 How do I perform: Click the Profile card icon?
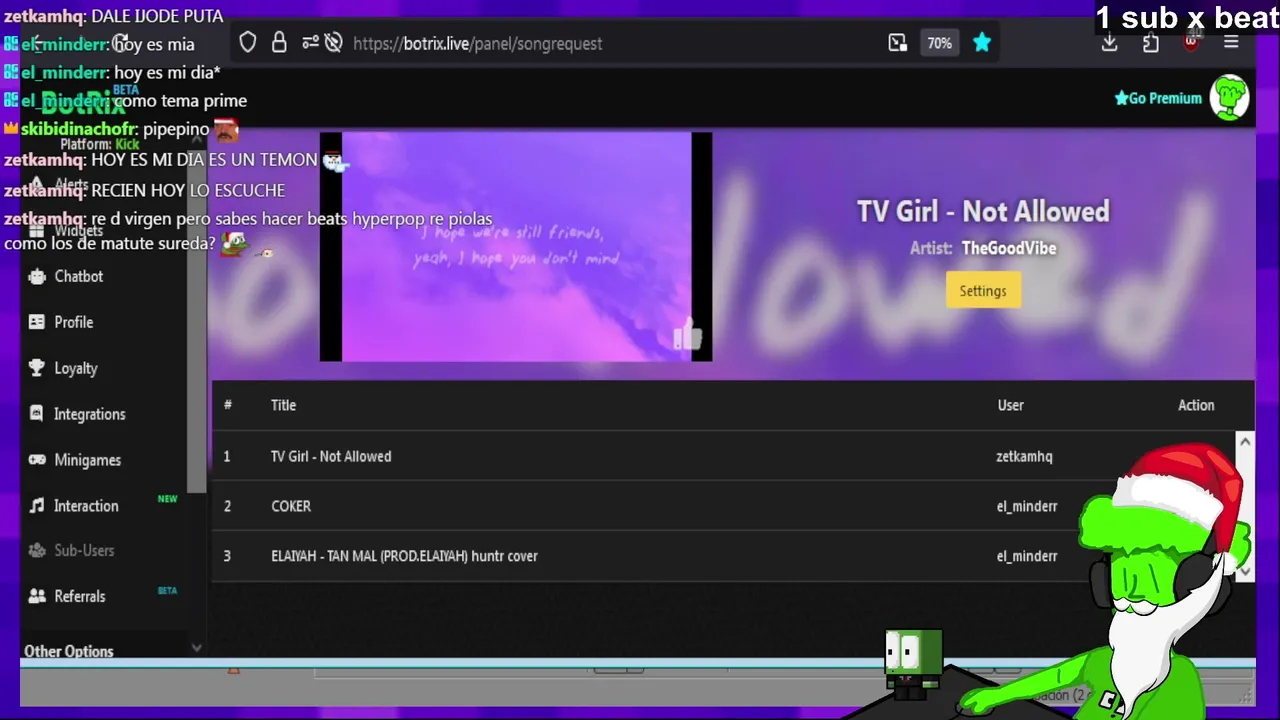click(x=37, y=322)
